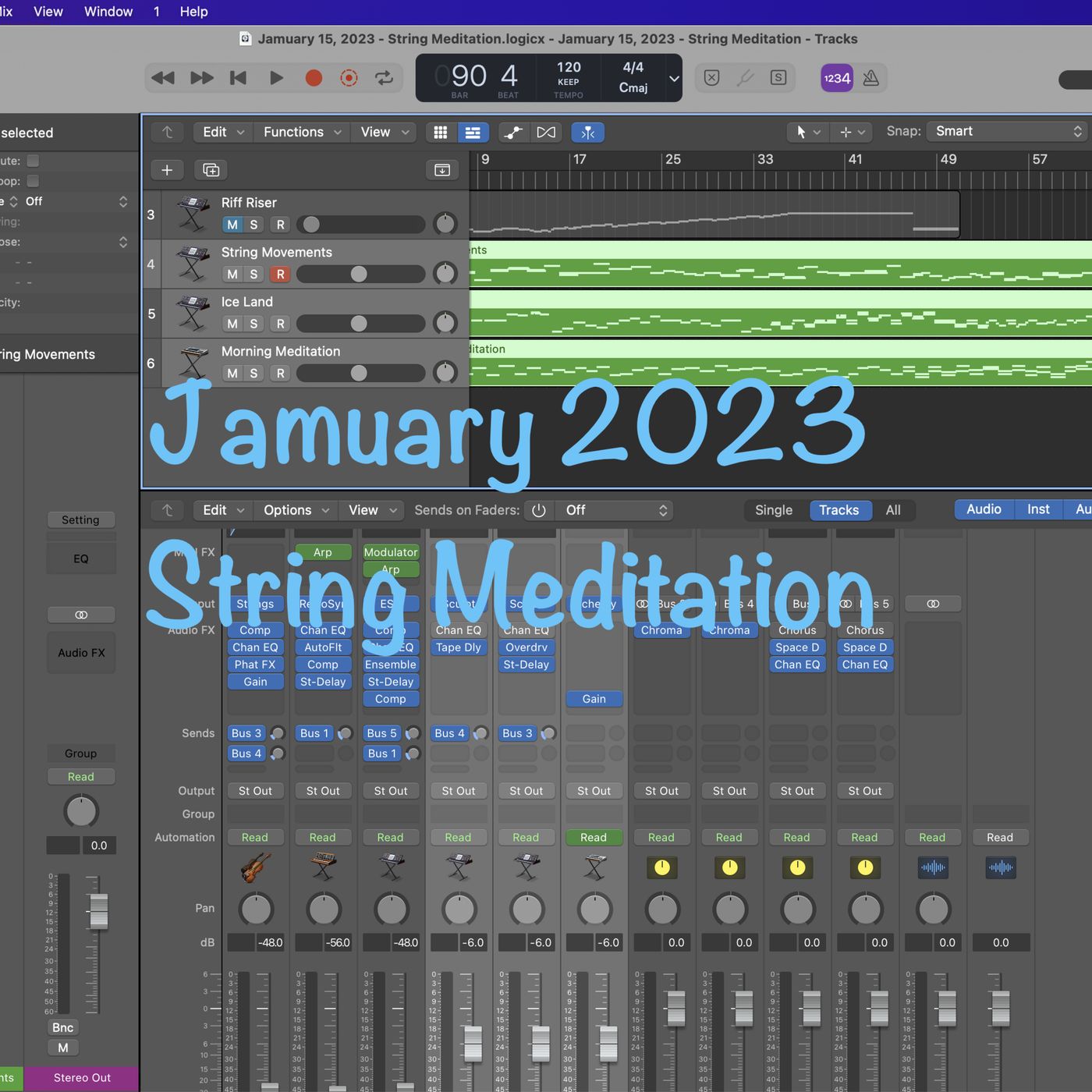Click the add track plus button
This screenshot has width=1092, height=1092.
(167, 170)
